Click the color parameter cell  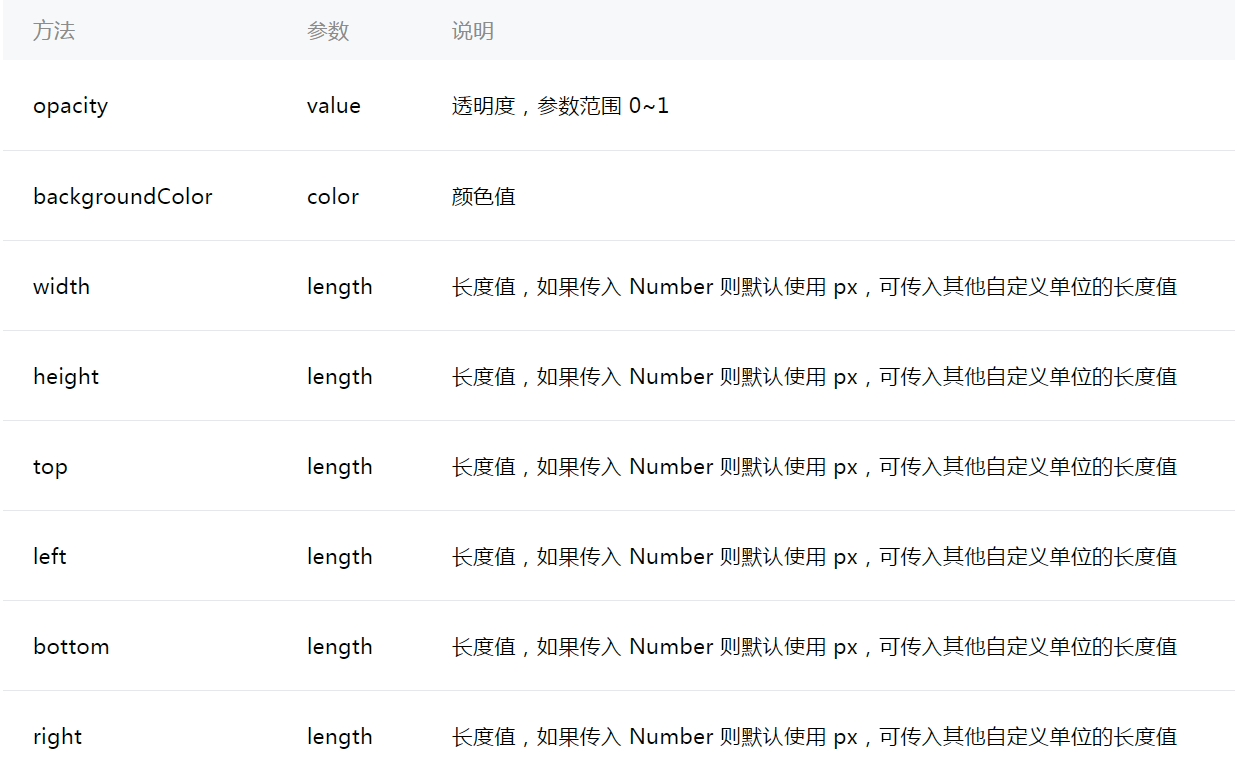[x=332, y=196]
